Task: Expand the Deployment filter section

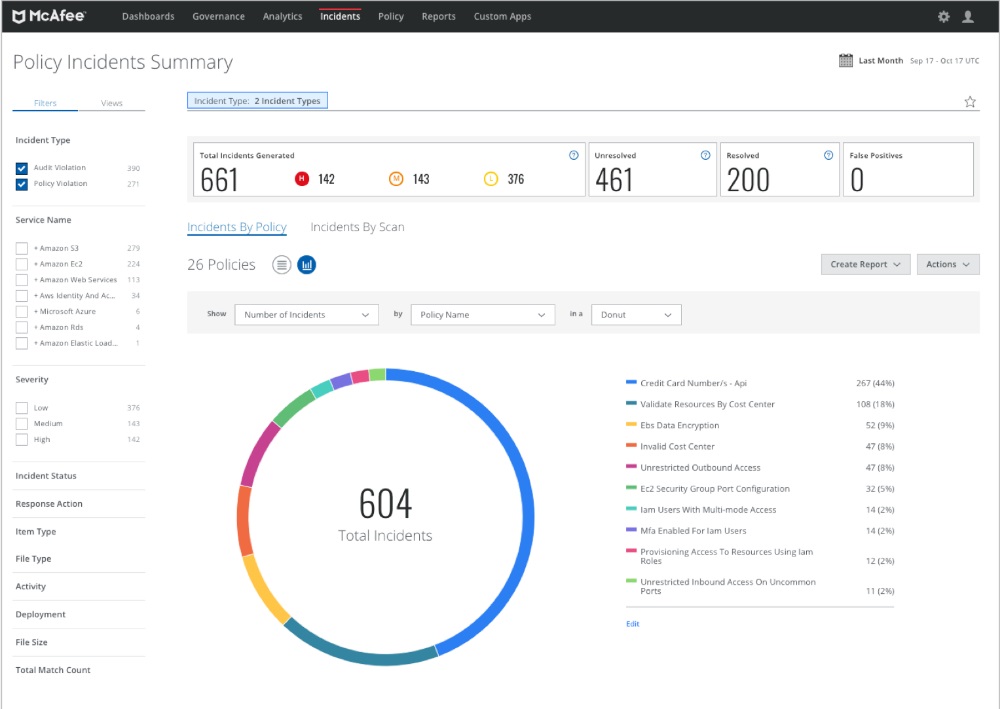Action: tap(41, 614)
